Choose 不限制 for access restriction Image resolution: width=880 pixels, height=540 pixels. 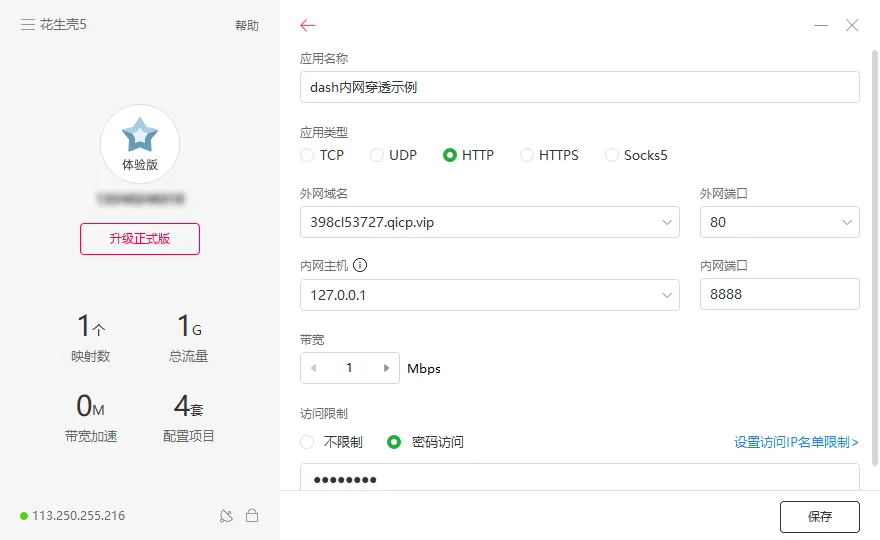pyautogui.click(x=308, y=442)
